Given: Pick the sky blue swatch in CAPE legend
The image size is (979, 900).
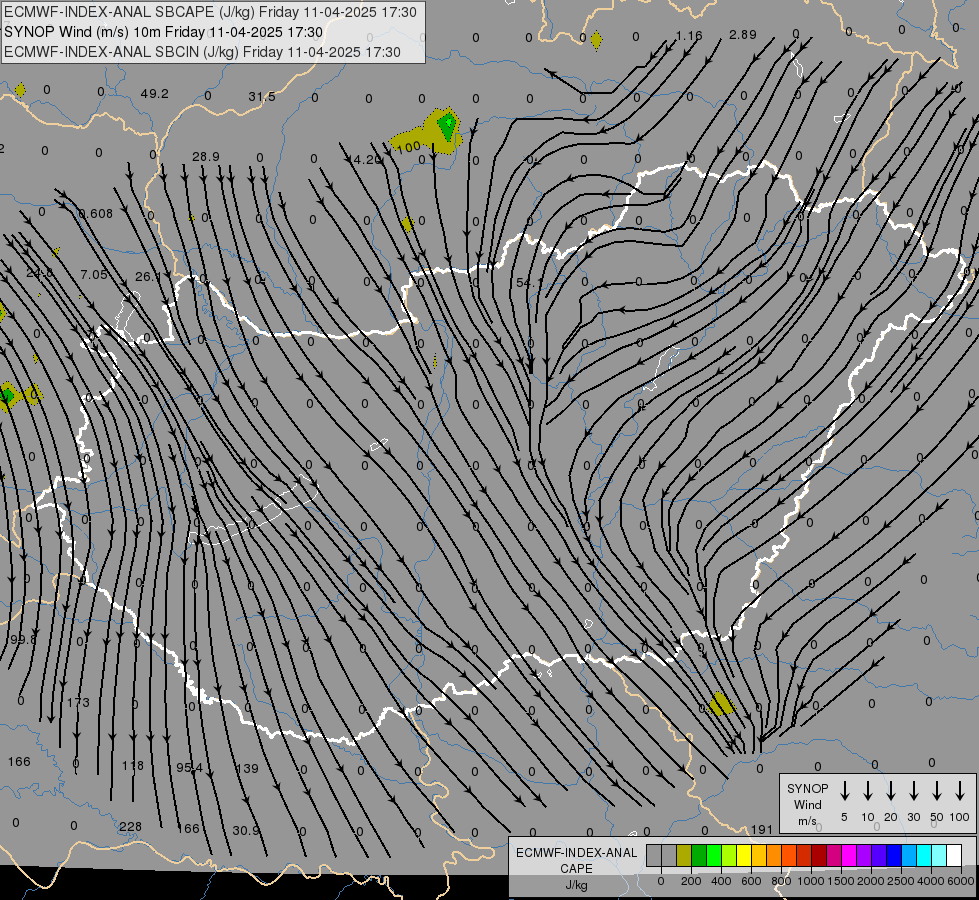Looking at the screenshot, I should click(908, 856).
